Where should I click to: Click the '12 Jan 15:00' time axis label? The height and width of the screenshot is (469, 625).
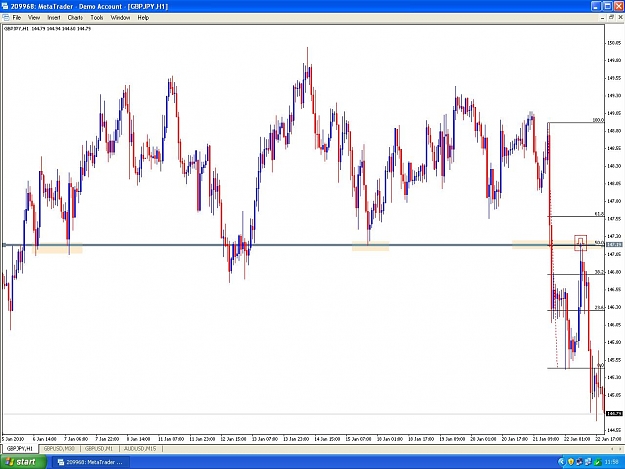(x=233, y=439)
